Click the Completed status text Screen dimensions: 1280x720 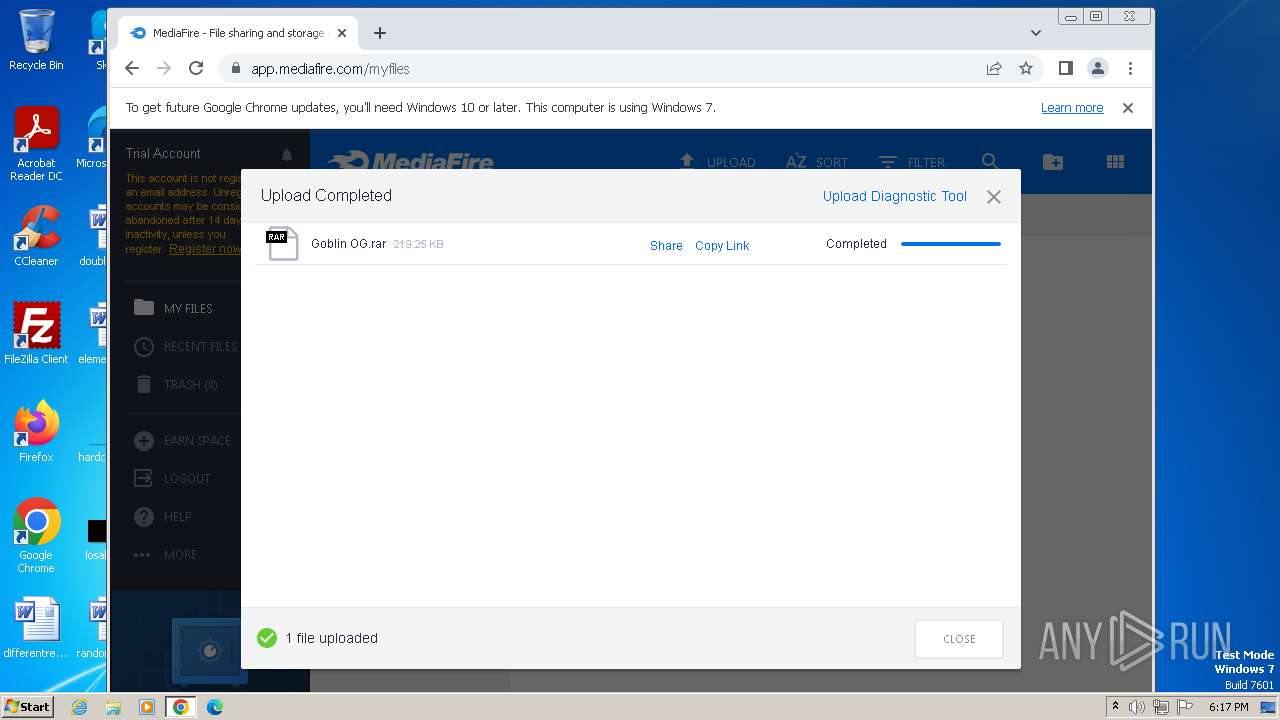pos(856,244)
